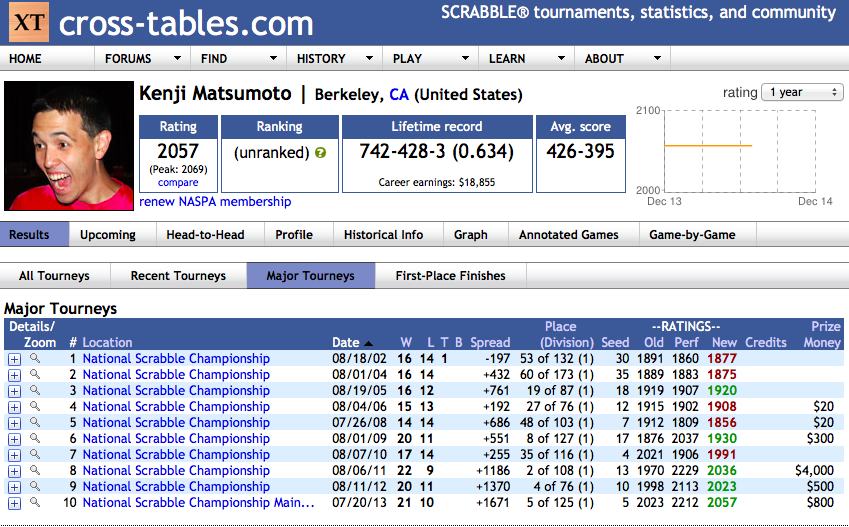Zoom magnifier for tournament number 4

35,406
